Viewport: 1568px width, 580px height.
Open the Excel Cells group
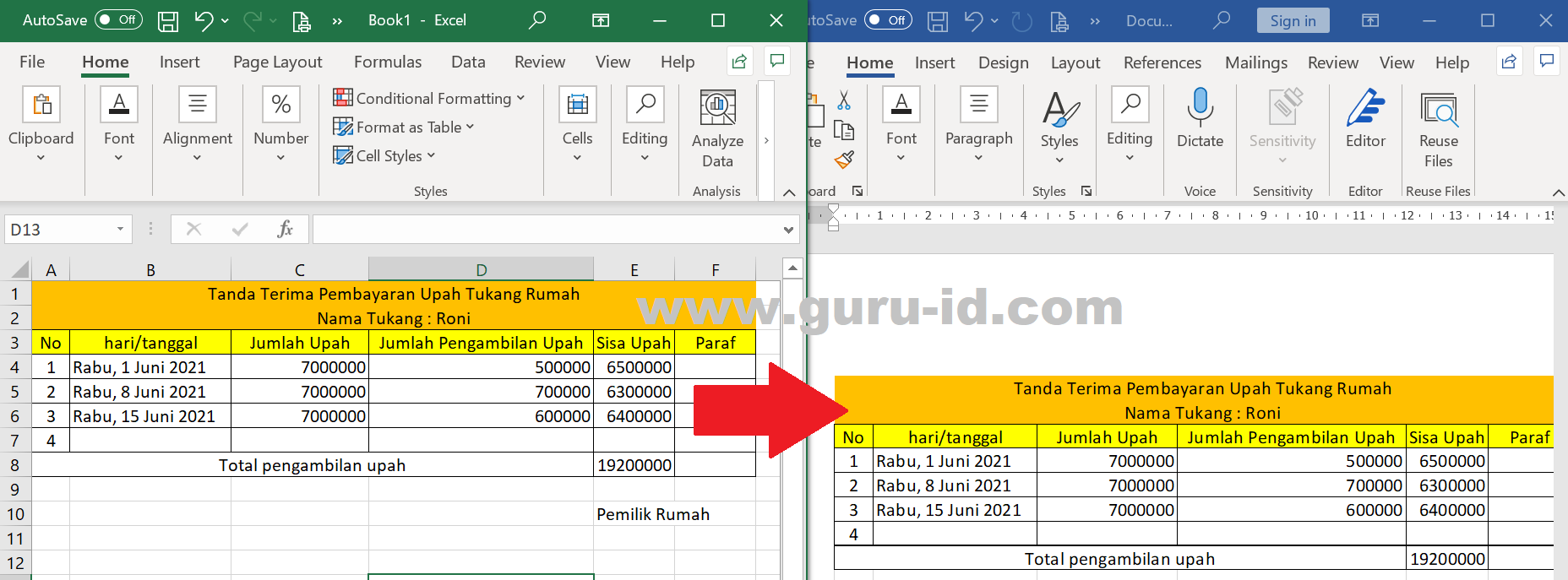click(577, 125)
